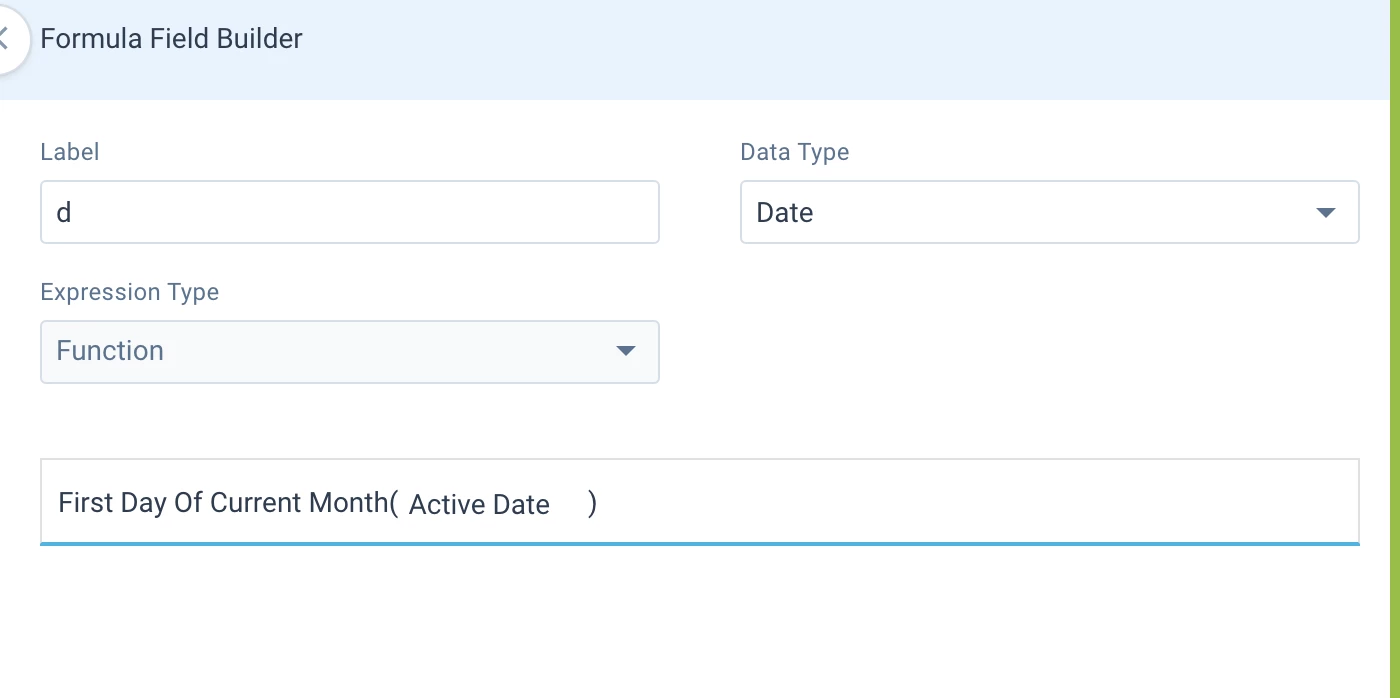This screenshot has width=1400, height=698.
Task: Click the Expression Type dropdown arrow
Action: pyautogui.click(x=626, y=351)
